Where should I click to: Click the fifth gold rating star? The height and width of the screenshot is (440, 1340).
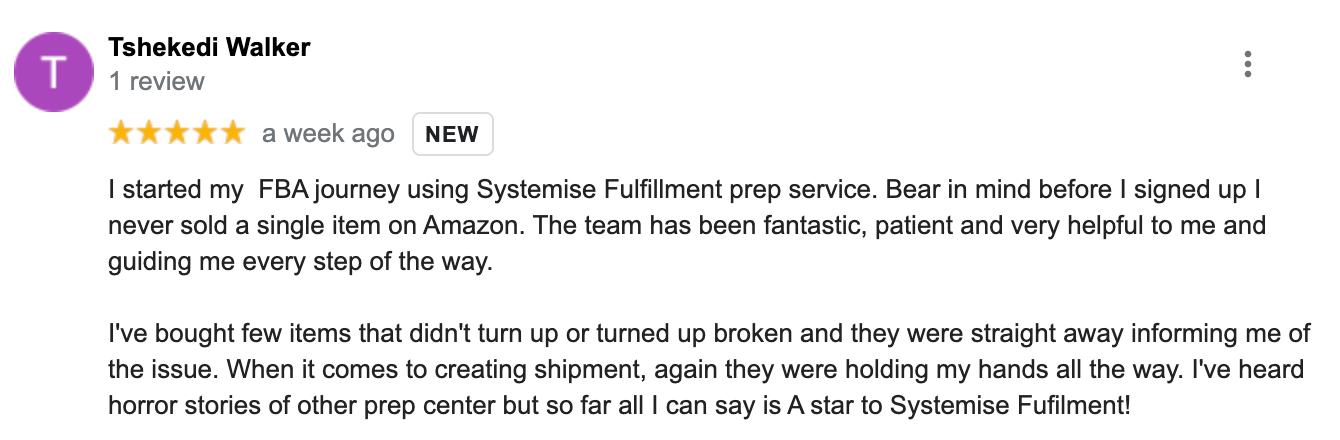coord(231,133)
